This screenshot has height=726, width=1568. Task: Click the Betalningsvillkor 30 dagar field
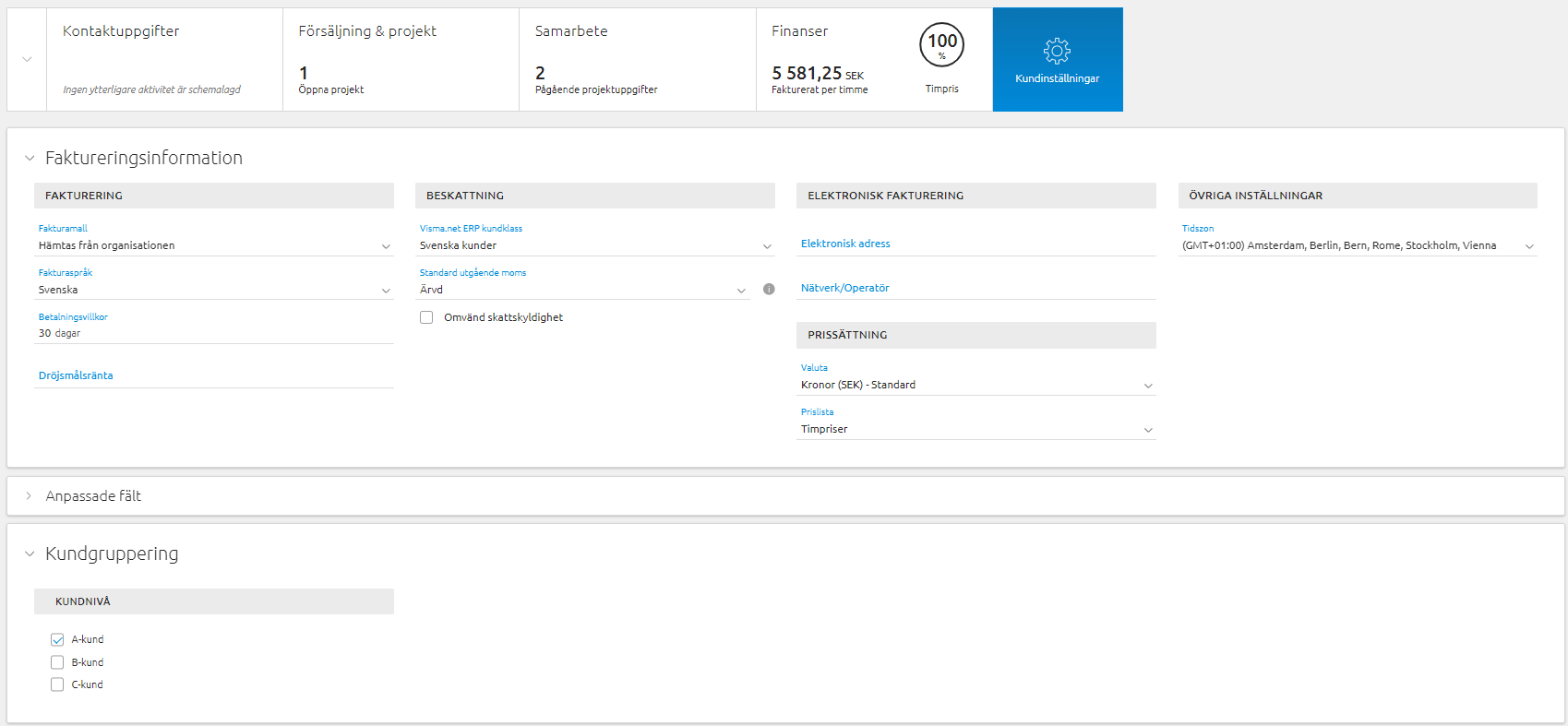(x=214, y=333)
